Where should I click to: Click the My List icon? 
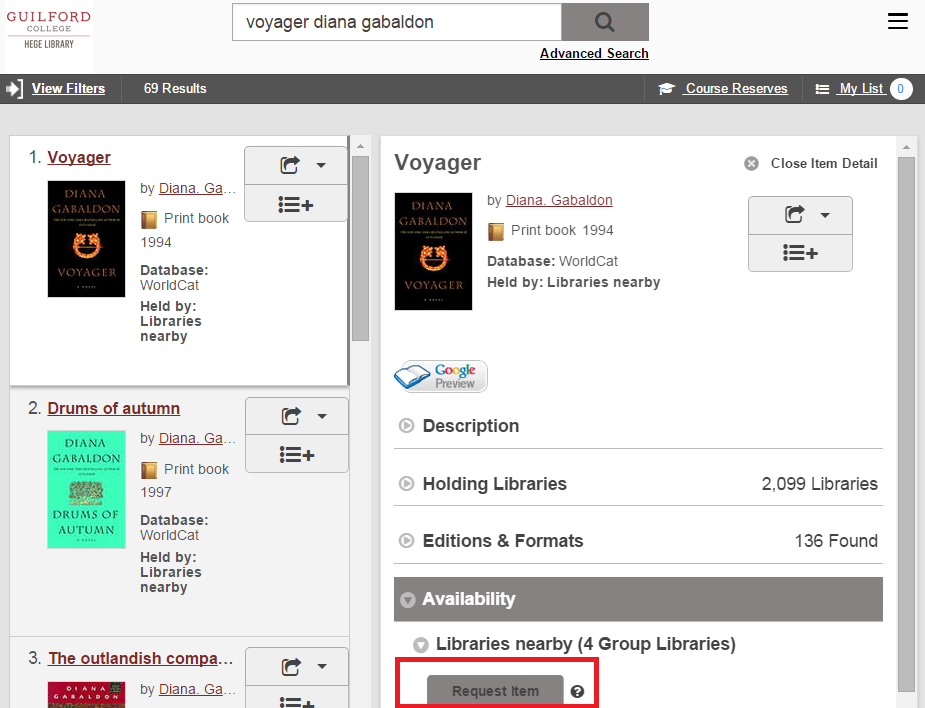[x=822, y=89]
